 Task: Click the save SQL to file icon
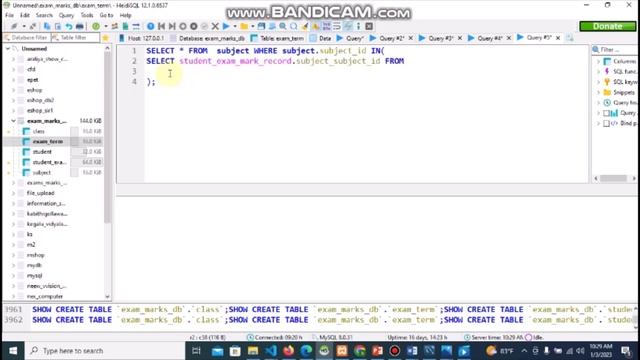pos(261,26)
